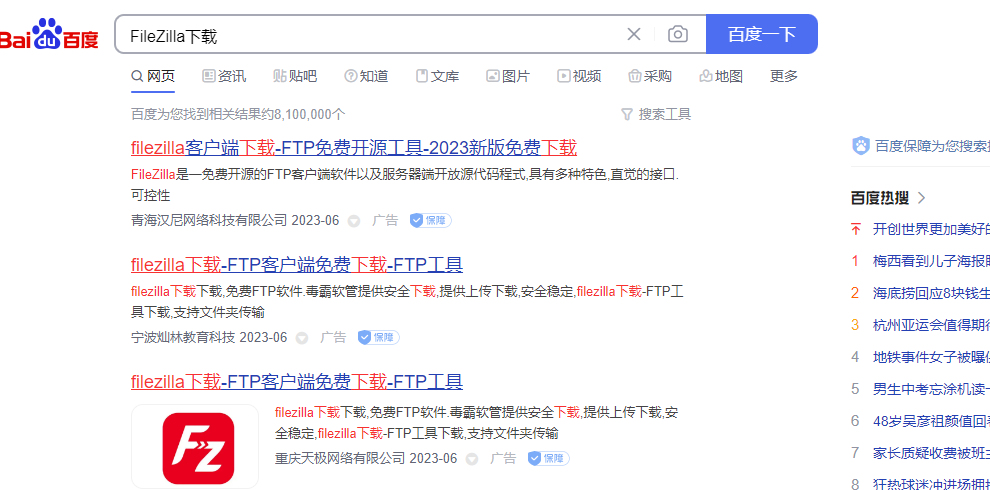This screenshot has width=990, height=490.
Task: Open top hot search 开创世界更加美好
Action: [931, 229]
